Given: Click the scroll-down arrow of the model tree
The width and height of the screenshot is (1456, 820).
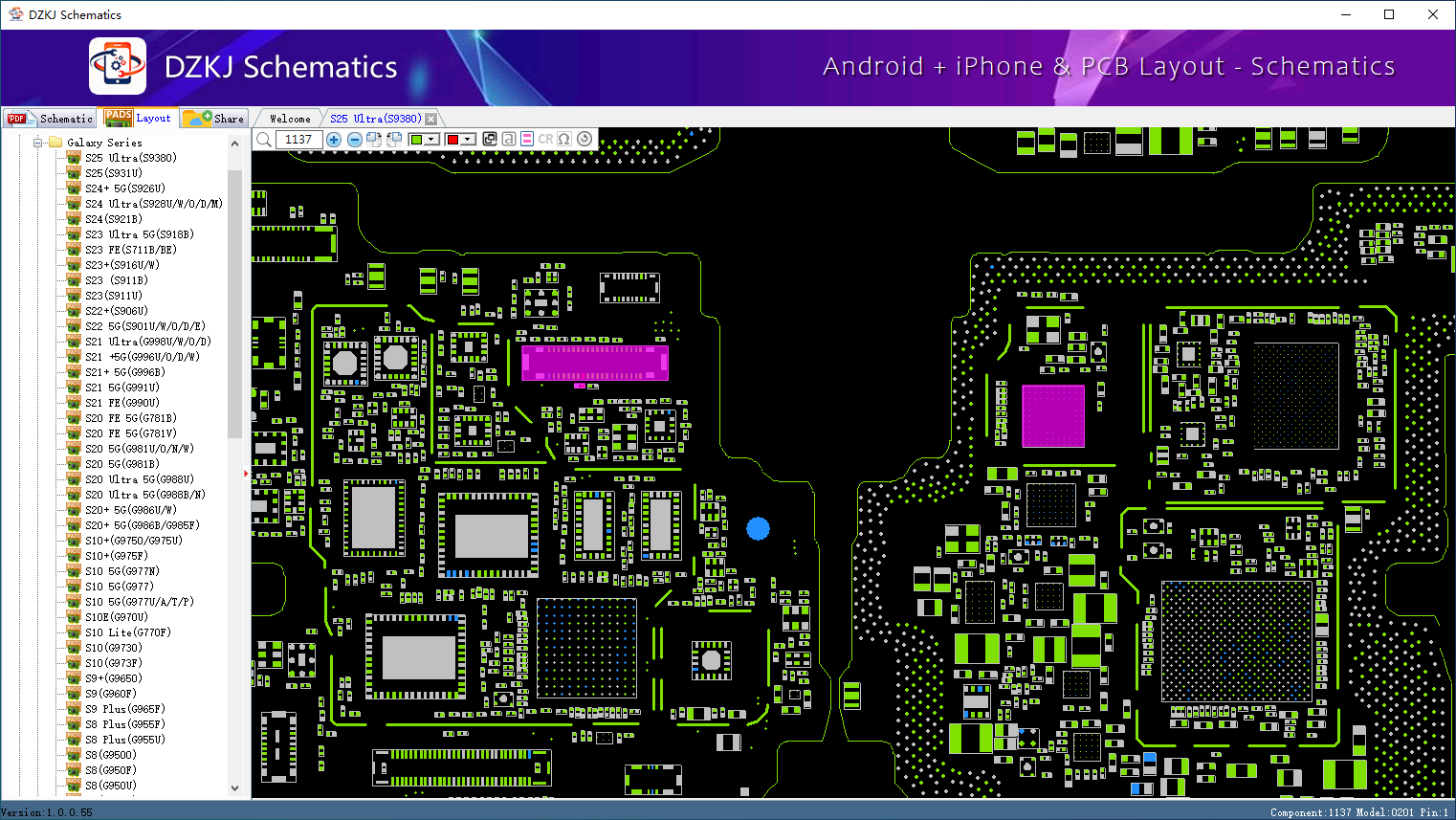Looking at the screenshot, I should [235, 788].
